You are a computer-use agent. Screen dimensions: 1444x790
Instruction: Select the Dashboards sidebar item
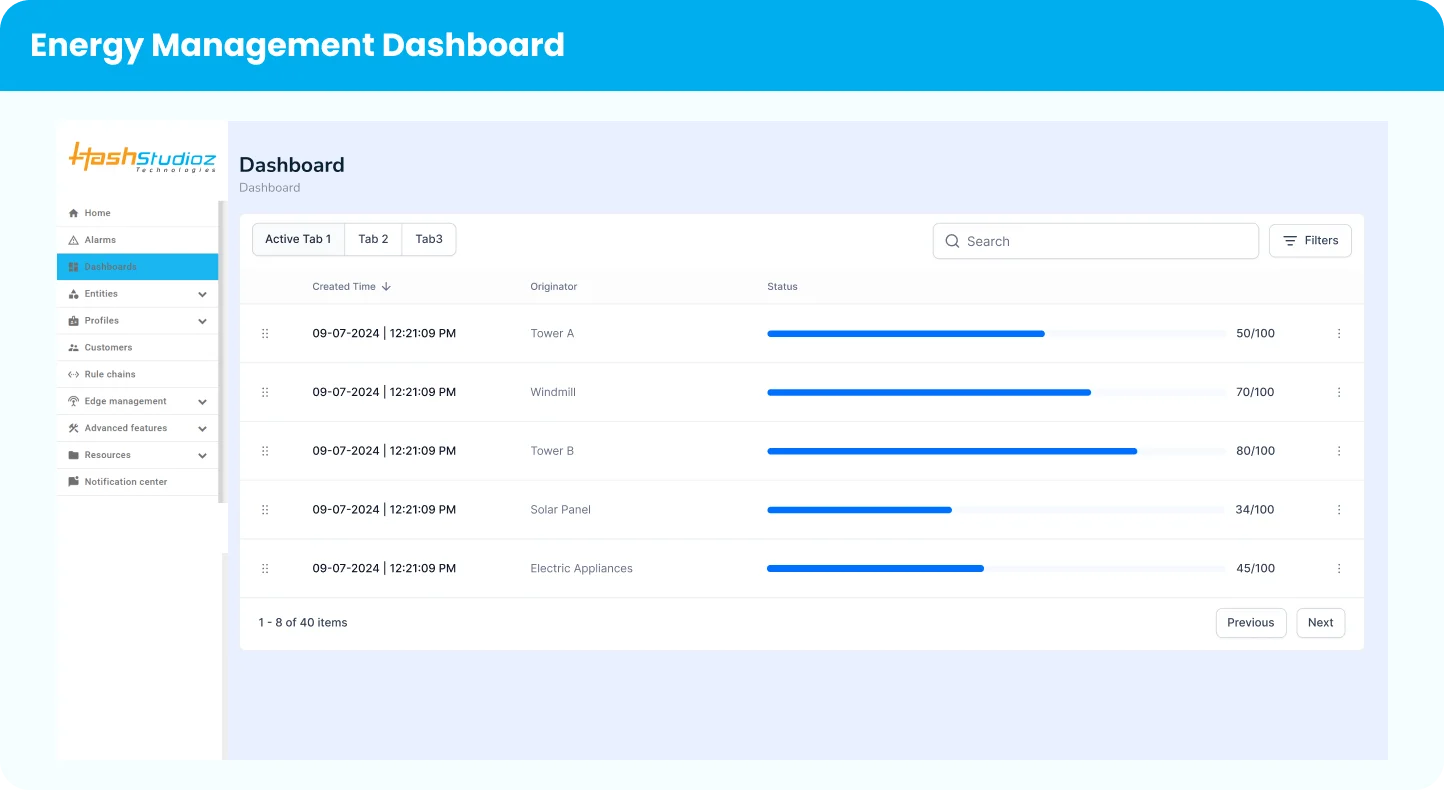coord(137,267)
